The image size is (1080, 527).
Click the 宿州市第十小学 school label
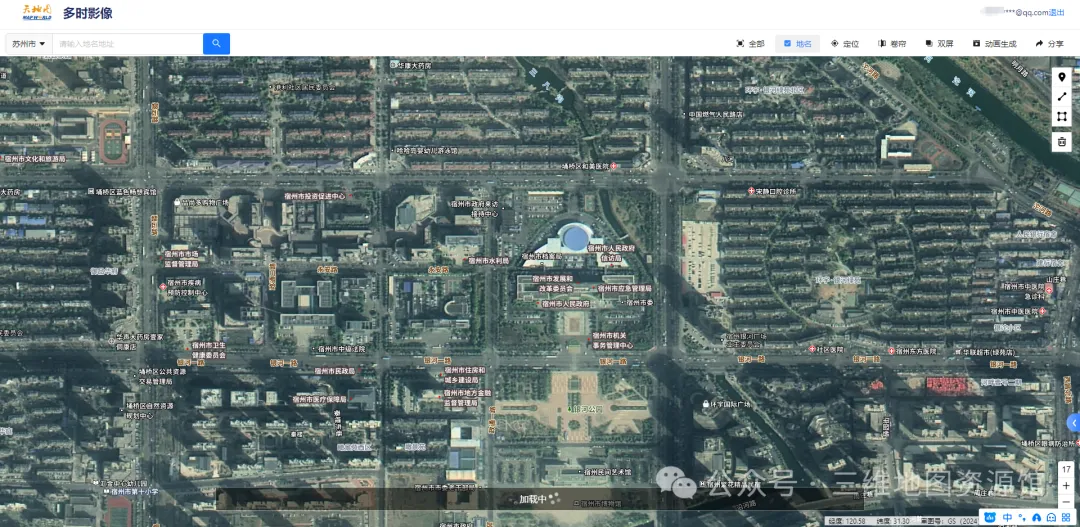[134, 491]
